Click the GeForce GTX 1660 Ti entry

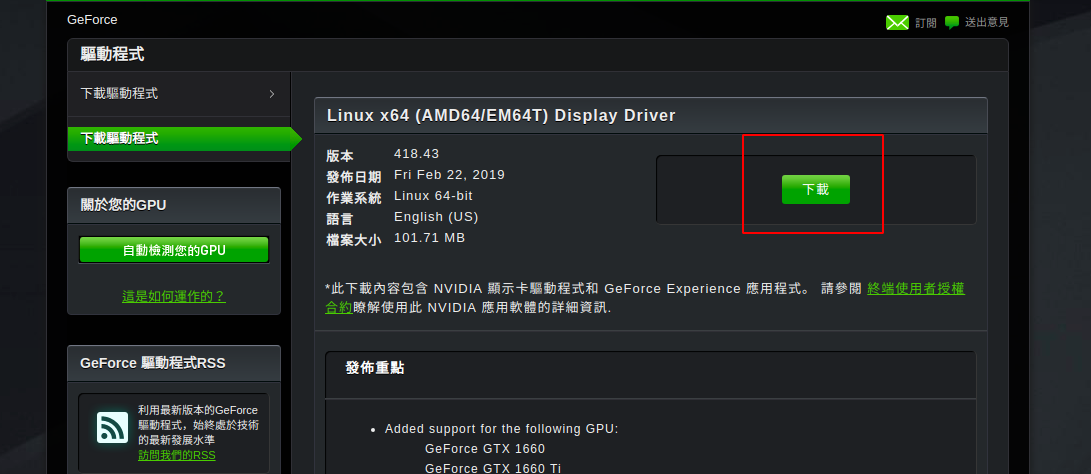[493, 468]
